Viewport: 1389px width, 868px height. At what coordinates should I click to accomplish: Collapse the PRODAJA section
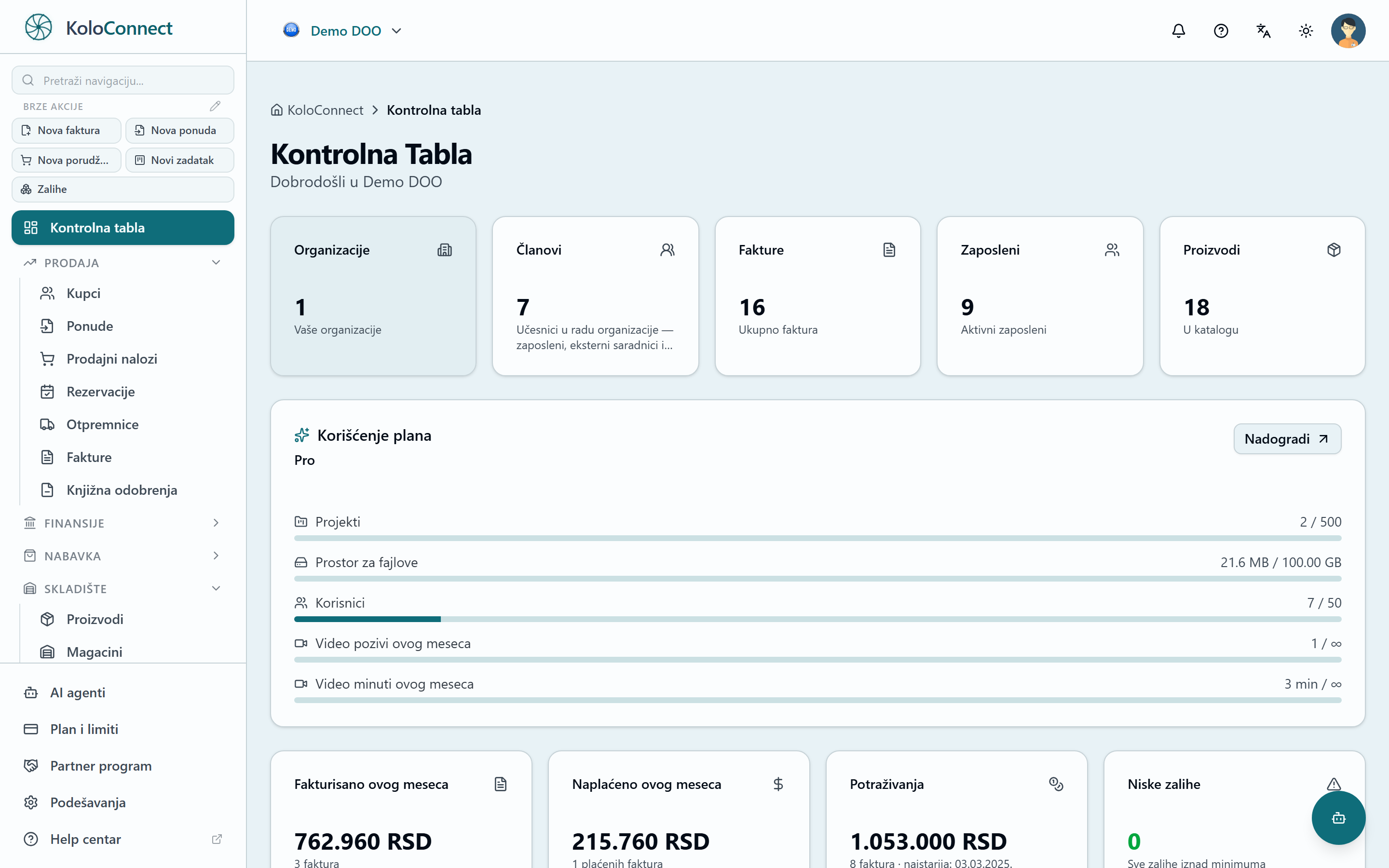pos(123,263)
